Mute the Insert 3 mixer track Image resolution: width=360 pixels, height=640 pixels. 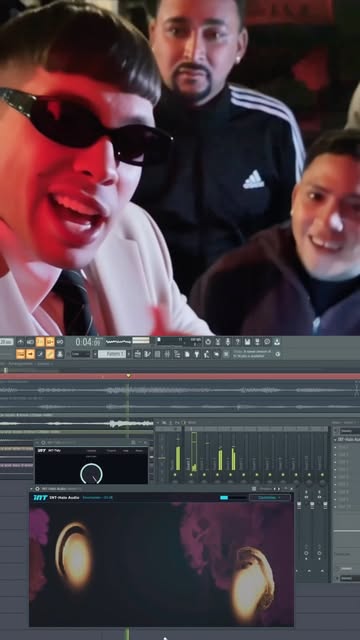217,475
